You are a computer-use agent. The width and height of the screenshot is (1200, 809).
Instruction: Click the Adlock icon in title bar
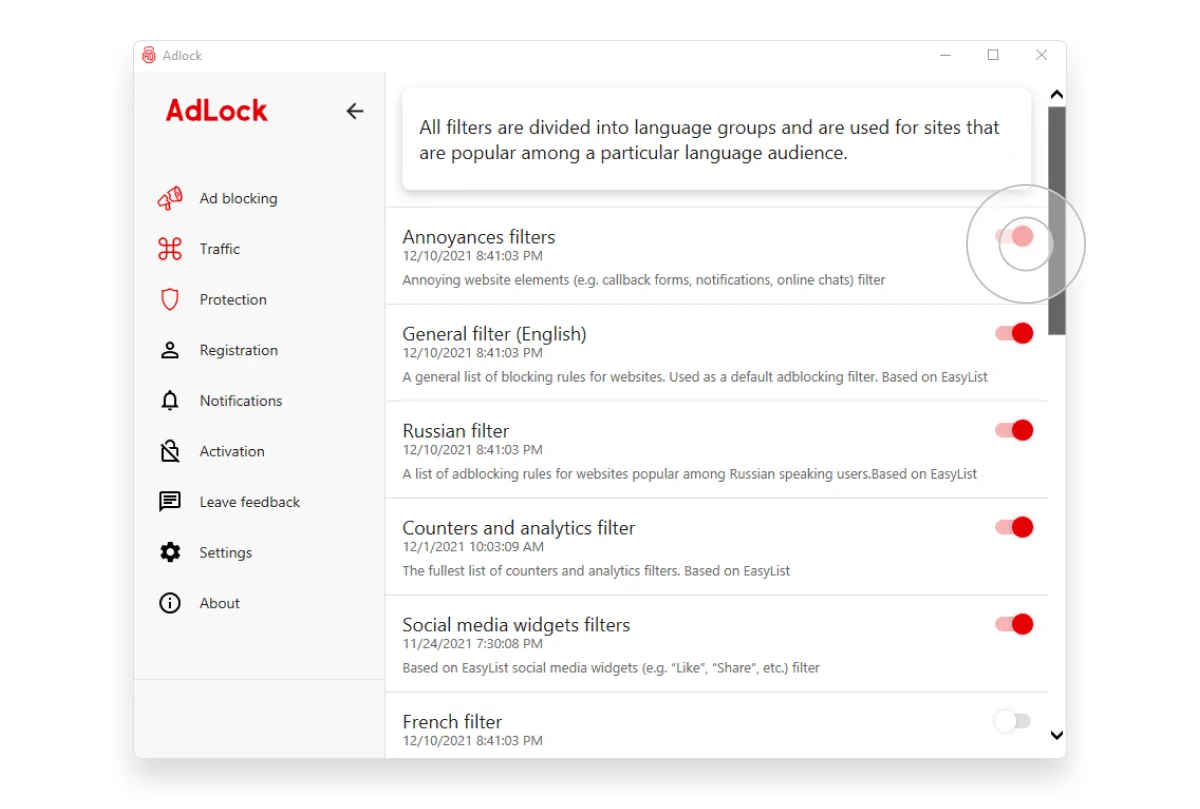click(x=149, y=55)
